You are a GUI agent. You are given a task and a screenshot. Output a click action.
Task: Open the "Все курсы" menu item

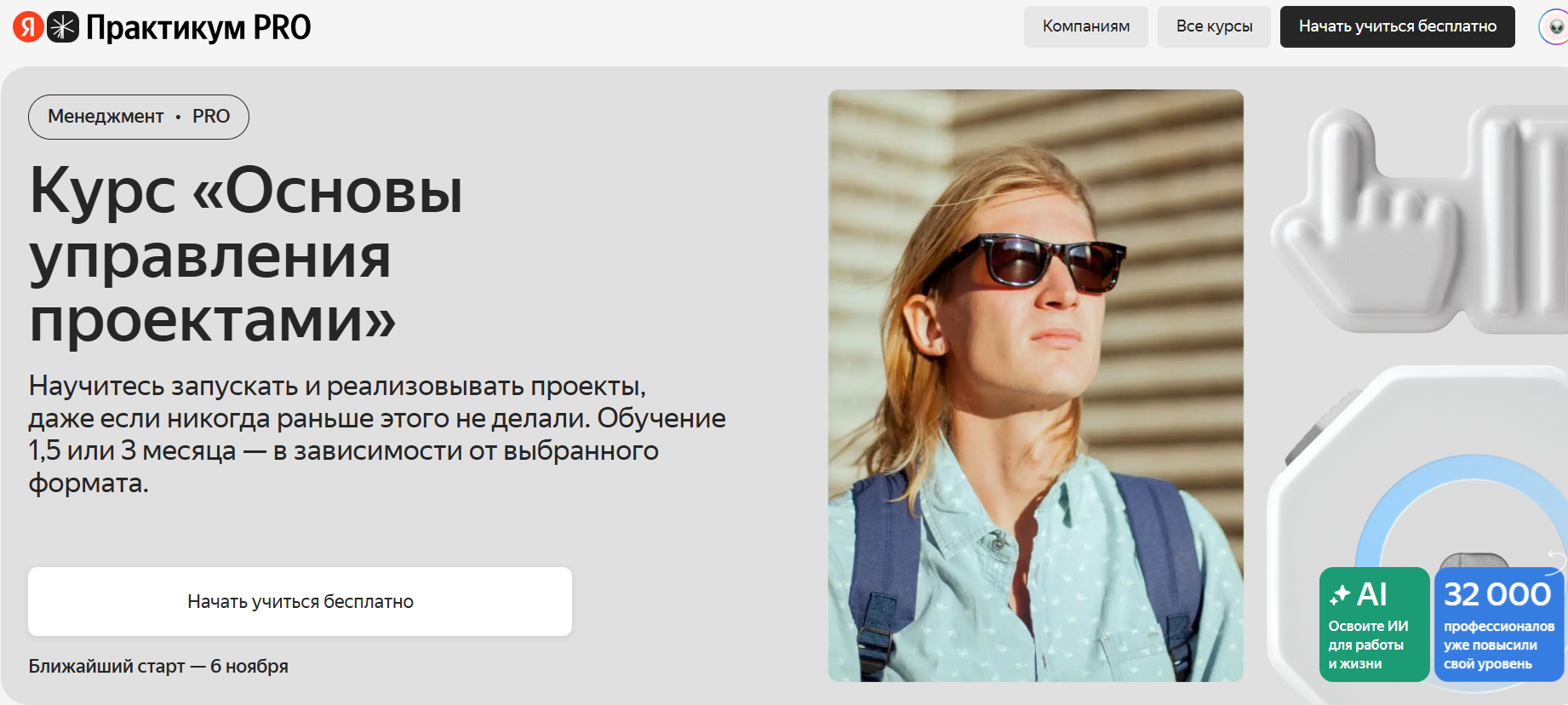click(x=1214, y=26)
